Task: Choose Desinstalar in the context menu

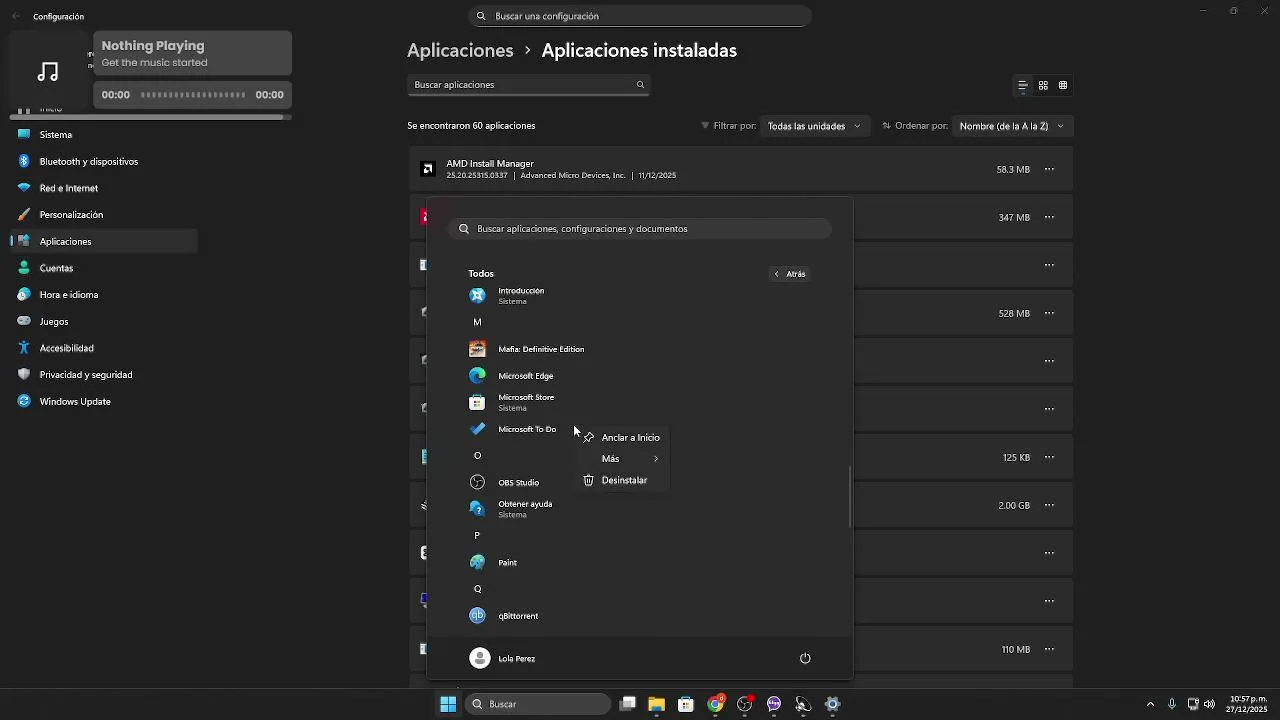Action: 622,480
